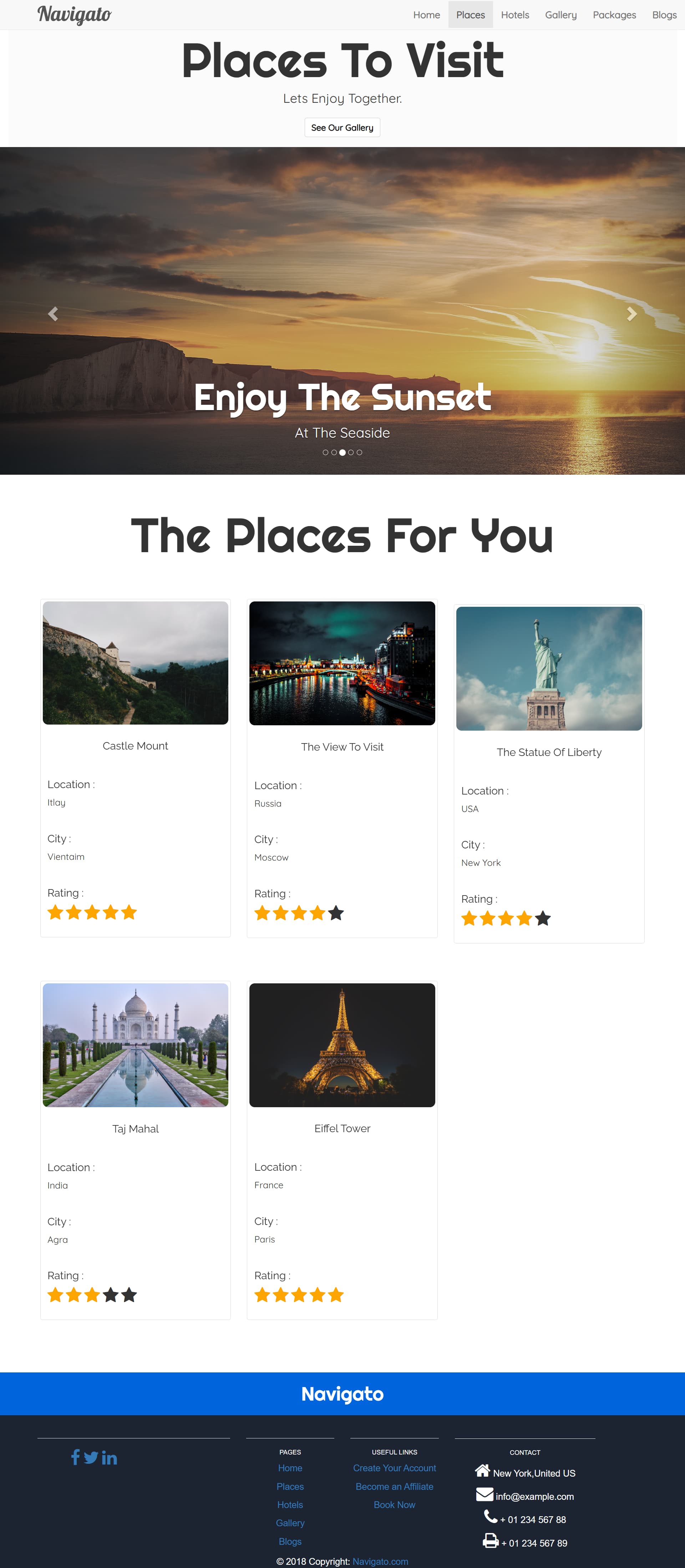This screenshot has height=1568, width=685.
Task: Click the phone handset icon
Action: point(490,1516)
